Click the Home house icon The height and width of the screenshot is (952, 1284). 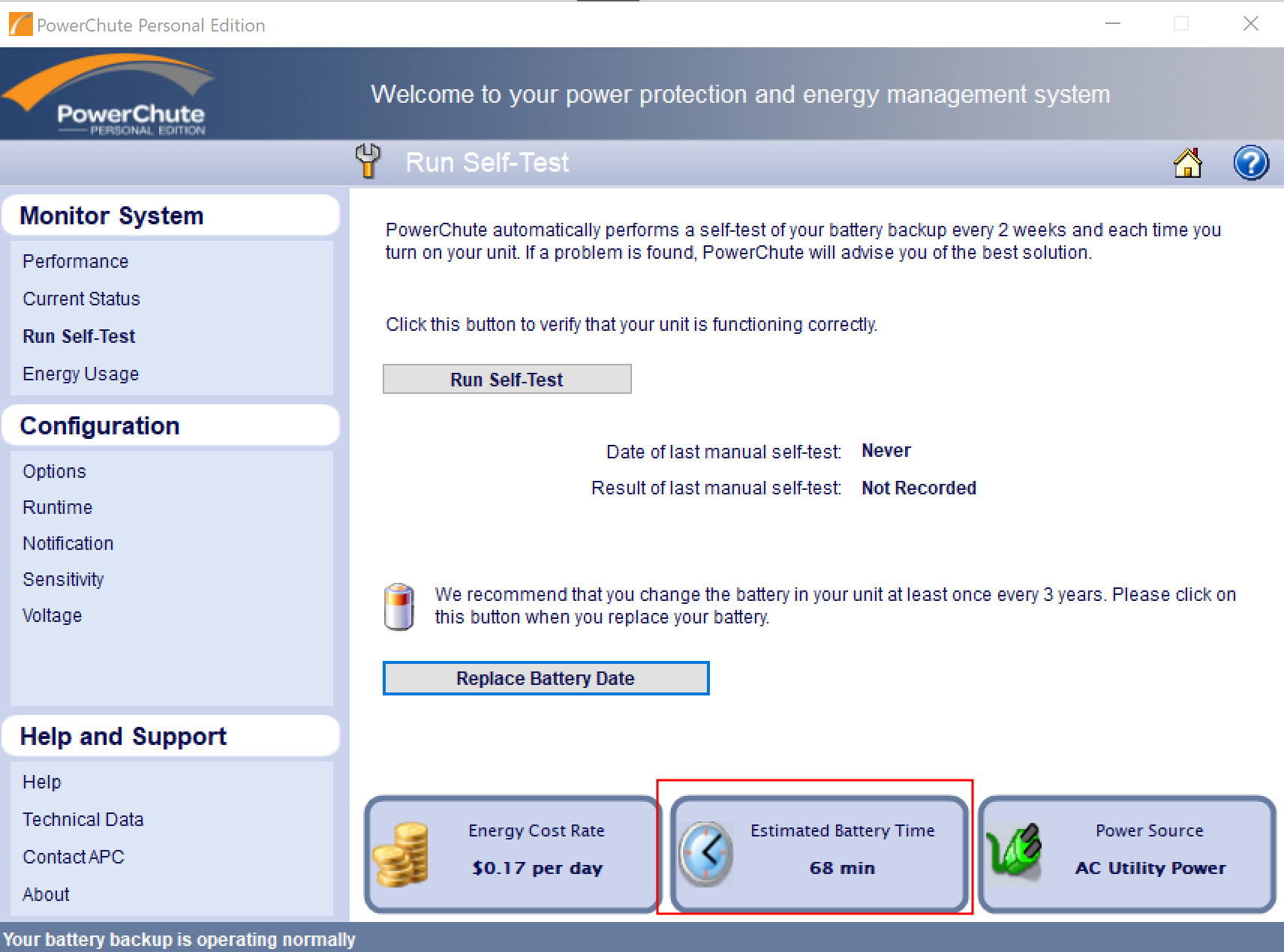[x=1188, y=163]
